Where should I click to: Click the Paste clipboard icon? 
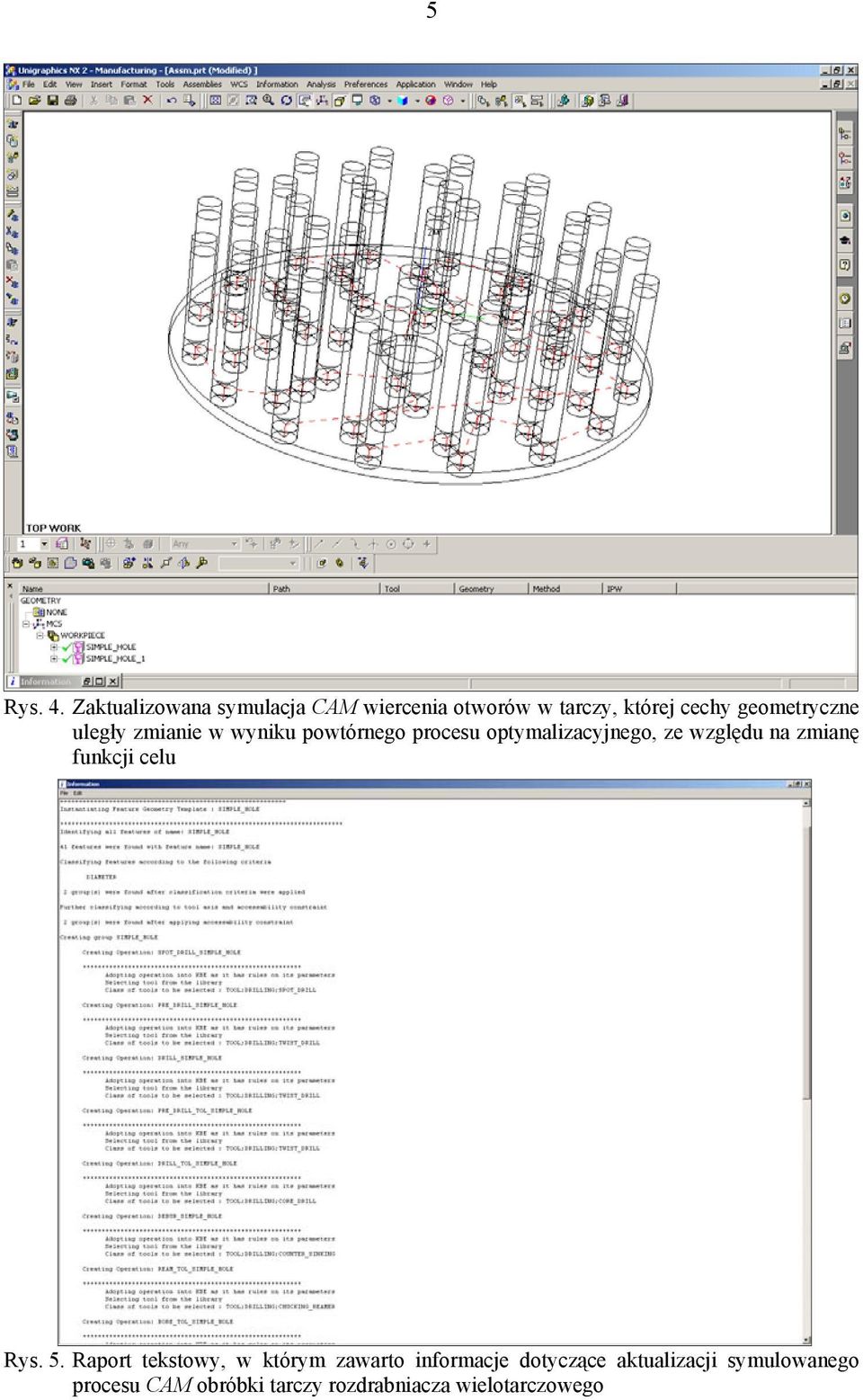pyautogui.click(x=129, y=101)
